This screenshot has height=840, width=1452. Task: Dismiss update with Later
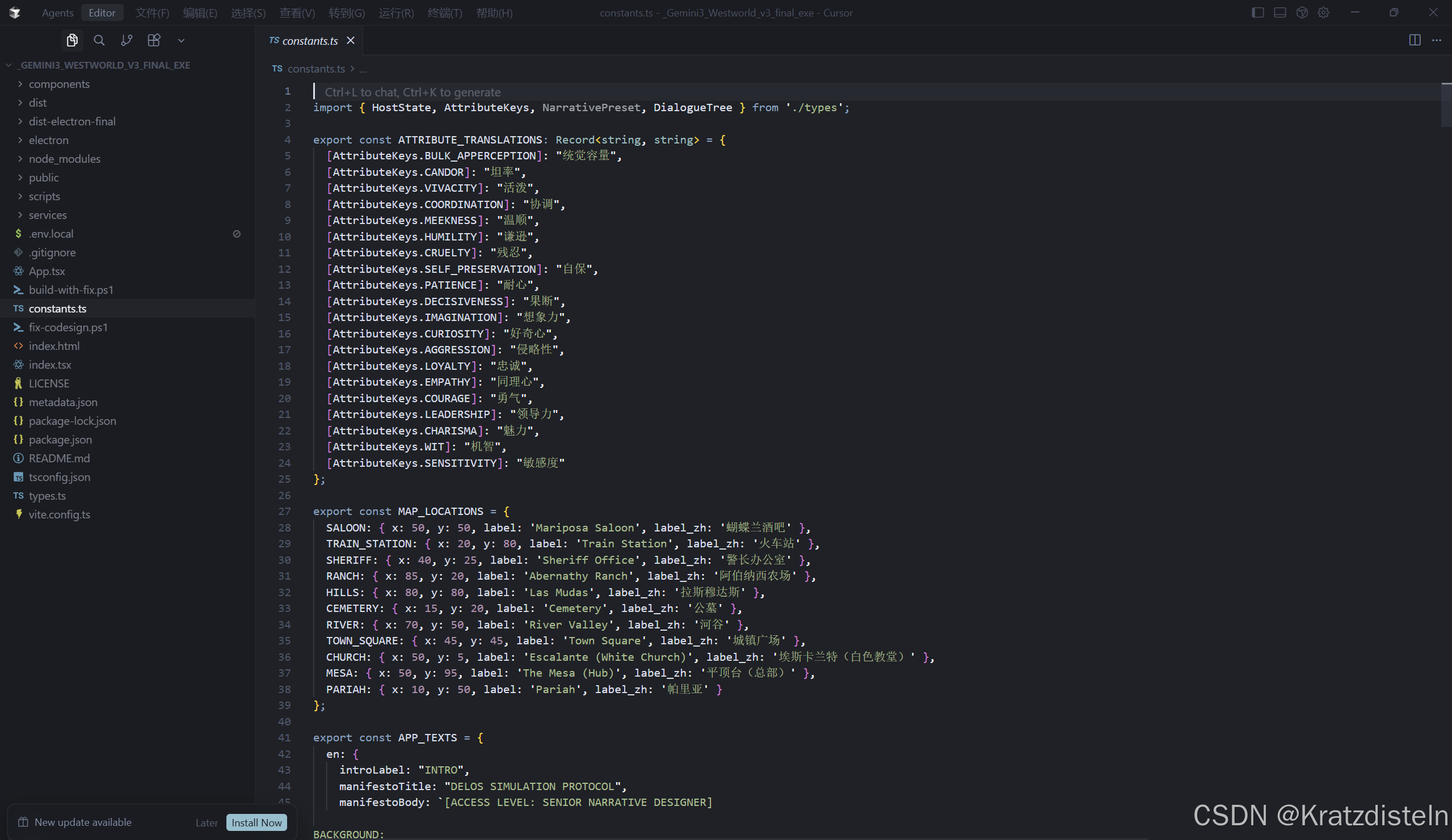pyautogui.click(x=207, y=823)
